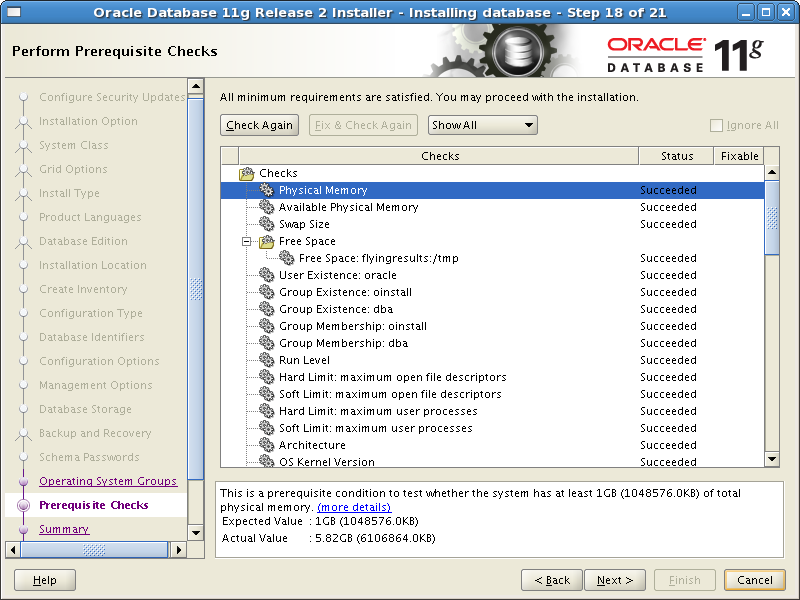Viewport: 800px width, 600px height.
Task: Click the Group Membership: oinstall gear icon
Action: click(266, 326)
